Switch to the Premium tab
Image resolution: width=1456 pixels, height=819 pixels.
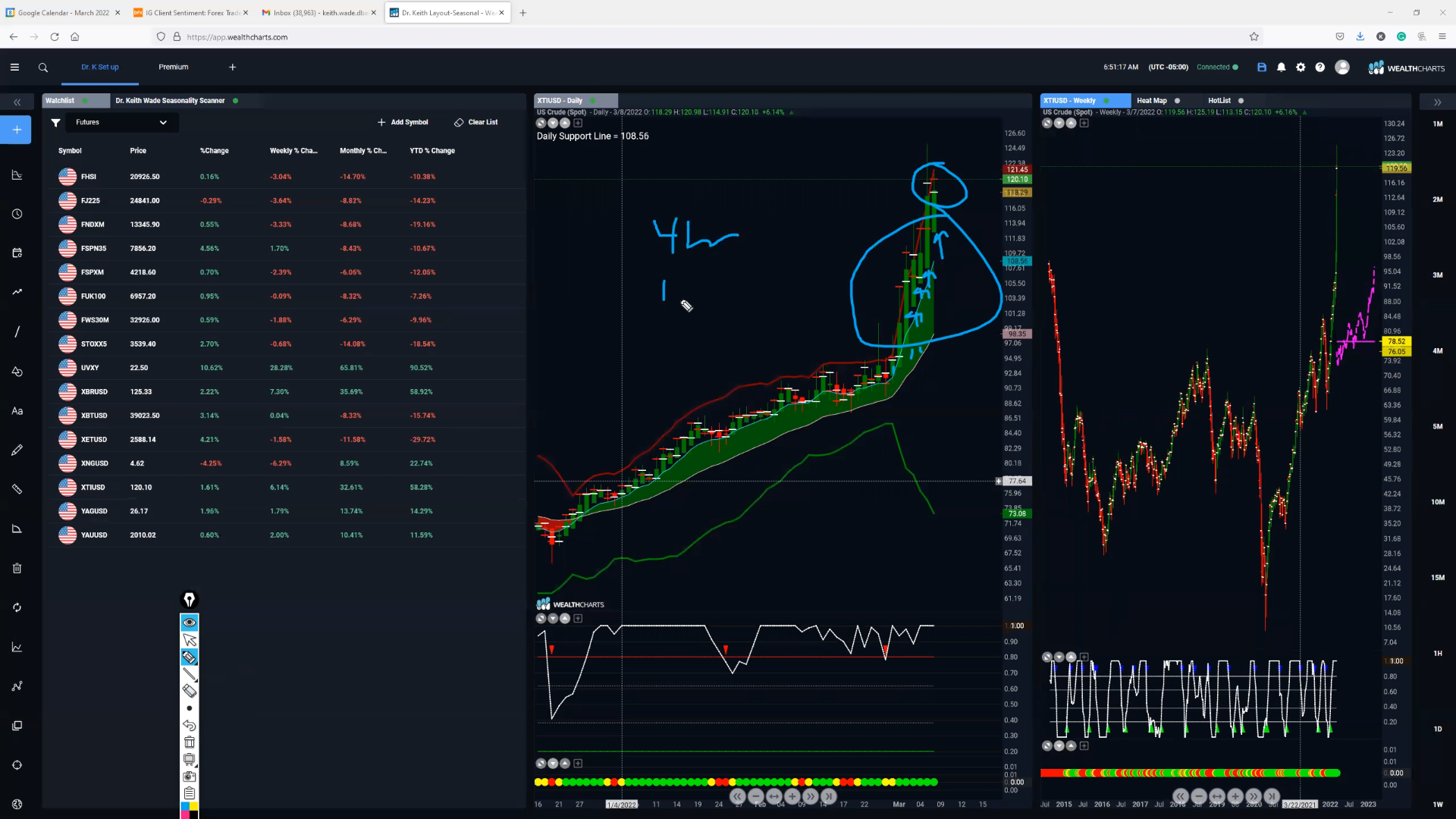pyautogui.click(x=174, y=67)
